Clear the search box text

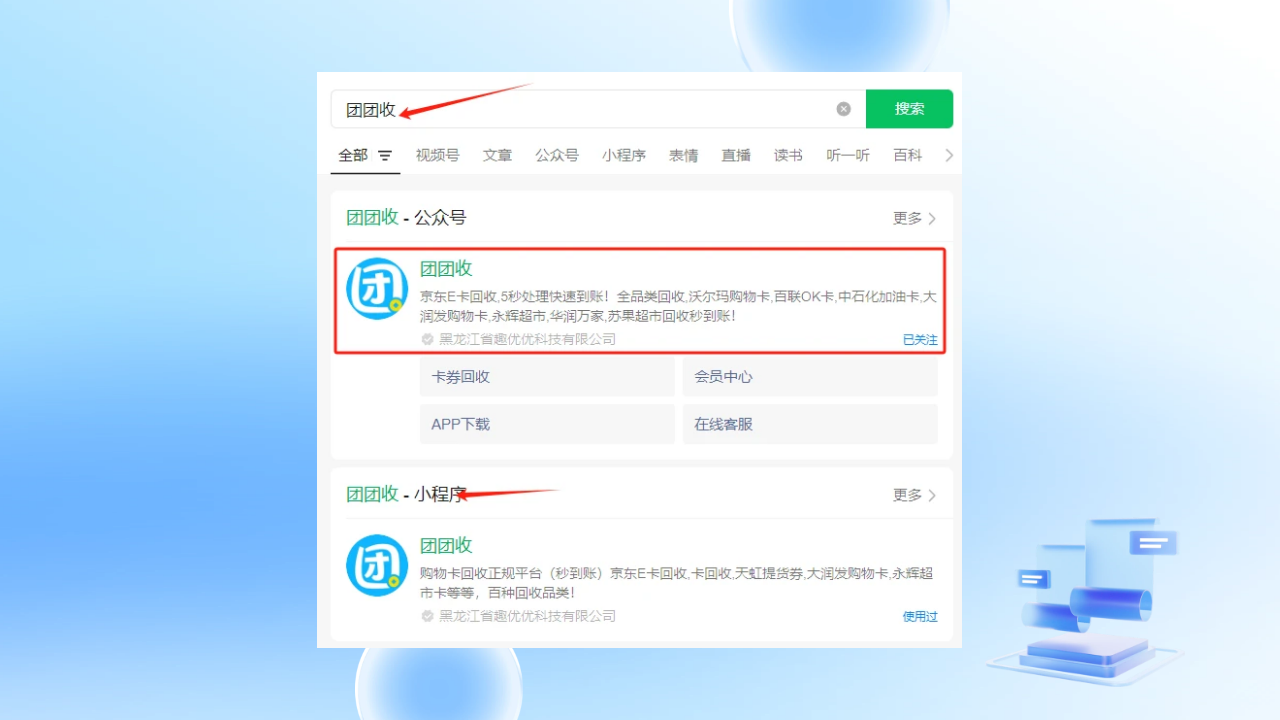pyautogui.click(x=843, y=109)
